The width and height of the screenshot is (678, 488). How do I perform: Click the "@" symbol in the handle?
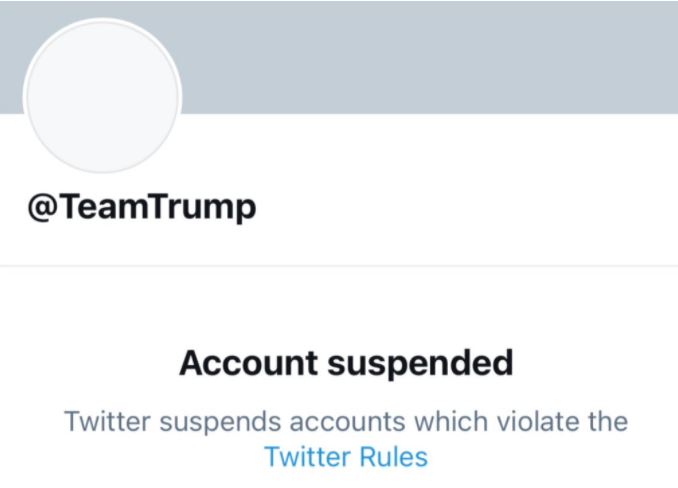(40, 206)
